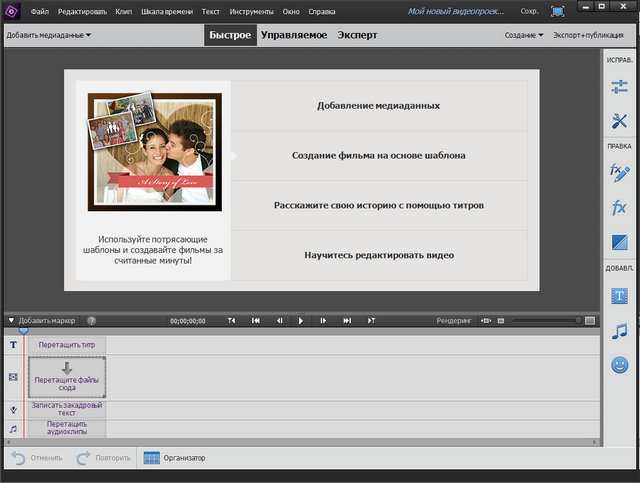640x483 pixels.
Task: Expand the Добавить медиаданные dropdown
Action: [x=48, y=35]
